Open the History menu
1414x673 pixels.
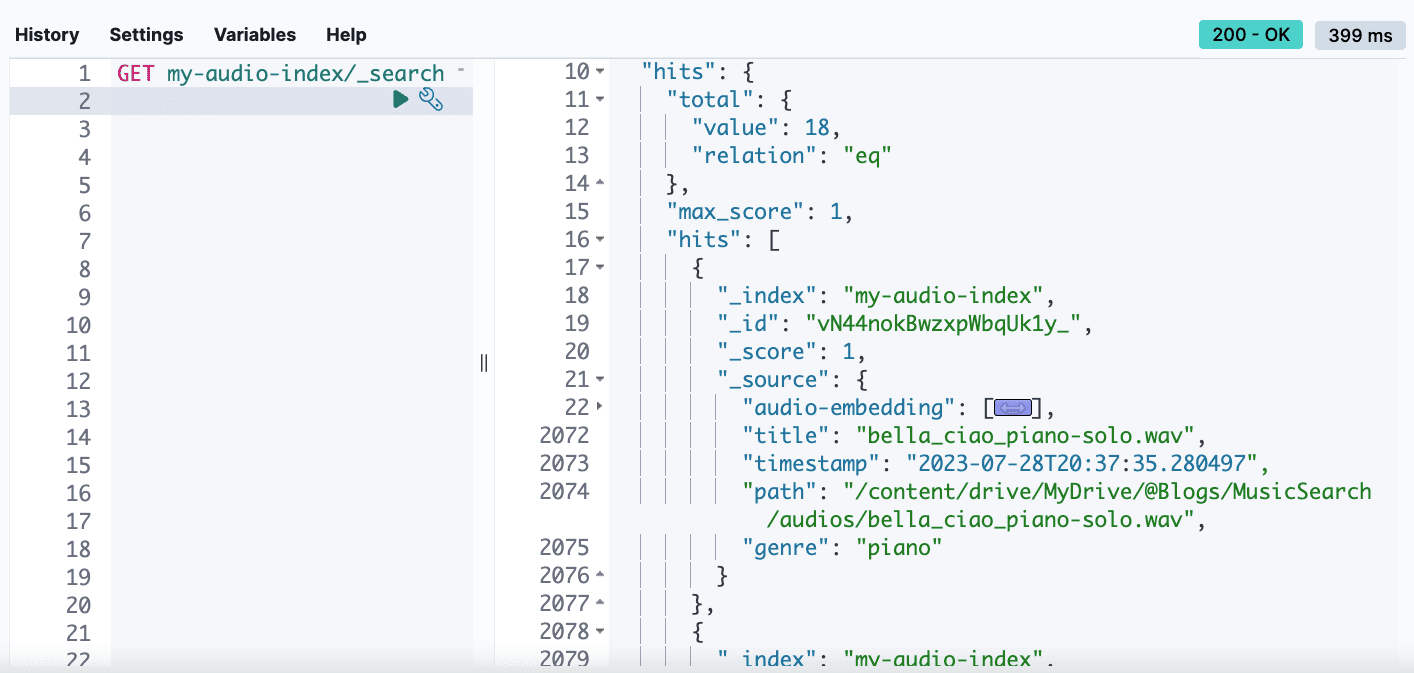(x=46, y=34)
